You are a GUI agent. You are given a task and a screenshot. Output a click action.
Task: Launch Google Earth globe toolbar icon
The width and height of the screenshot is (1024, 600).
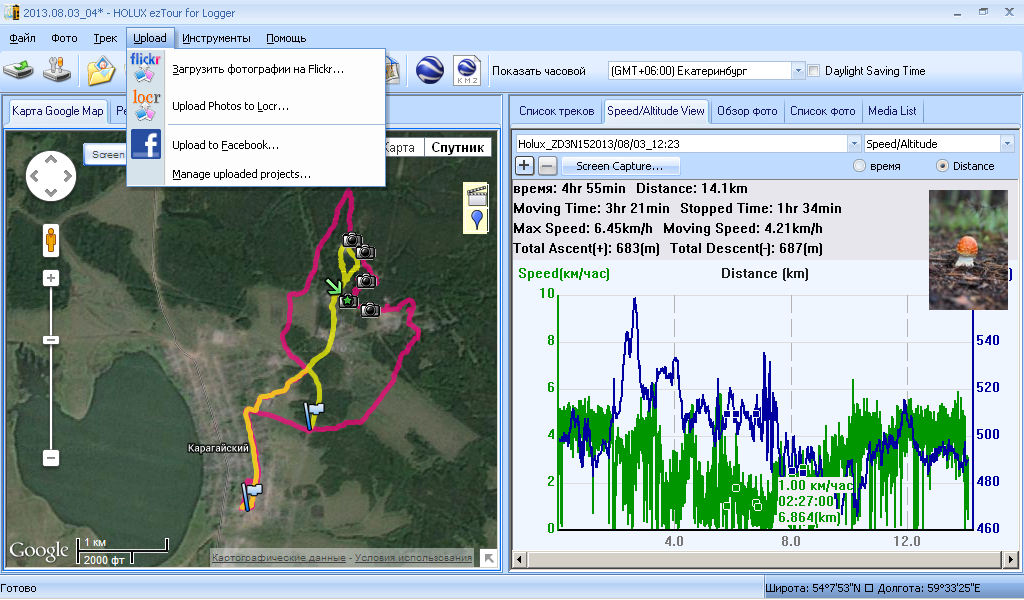tap(430, 71)
